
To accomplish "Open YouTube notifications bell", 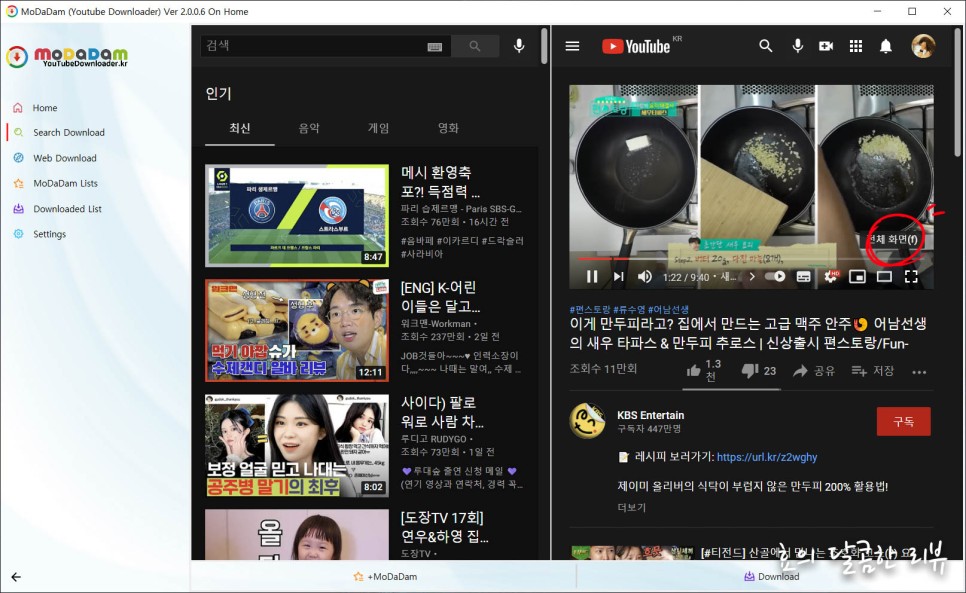I will tap(885, 45).
